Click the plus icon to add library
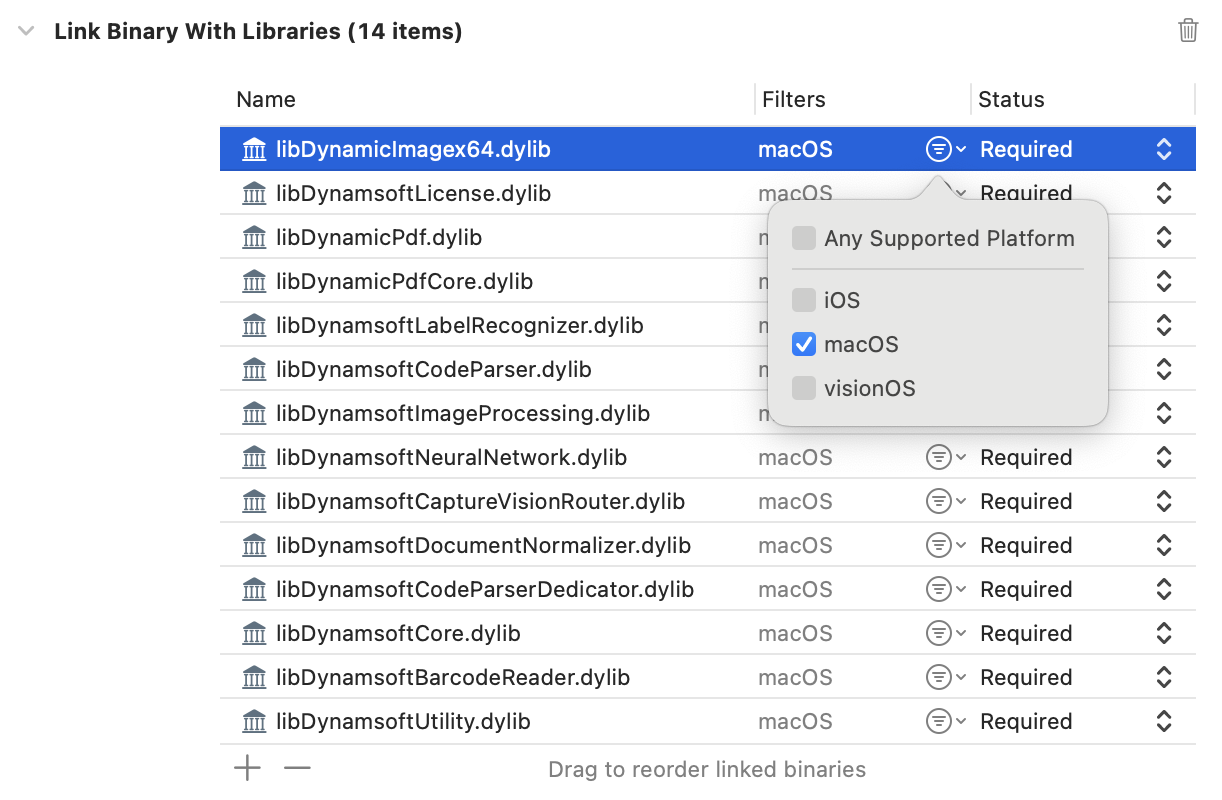 247,768
